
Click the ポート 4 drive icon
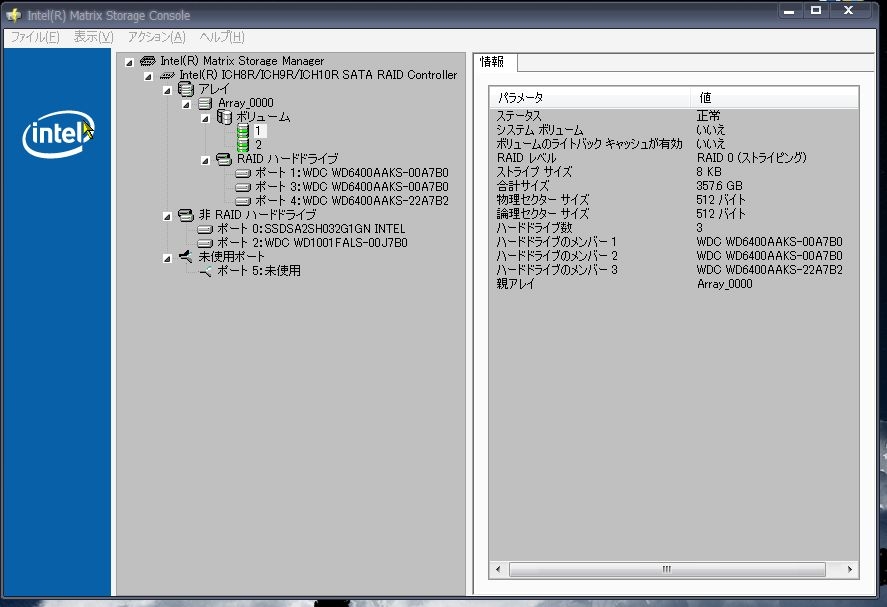(243, 201)
